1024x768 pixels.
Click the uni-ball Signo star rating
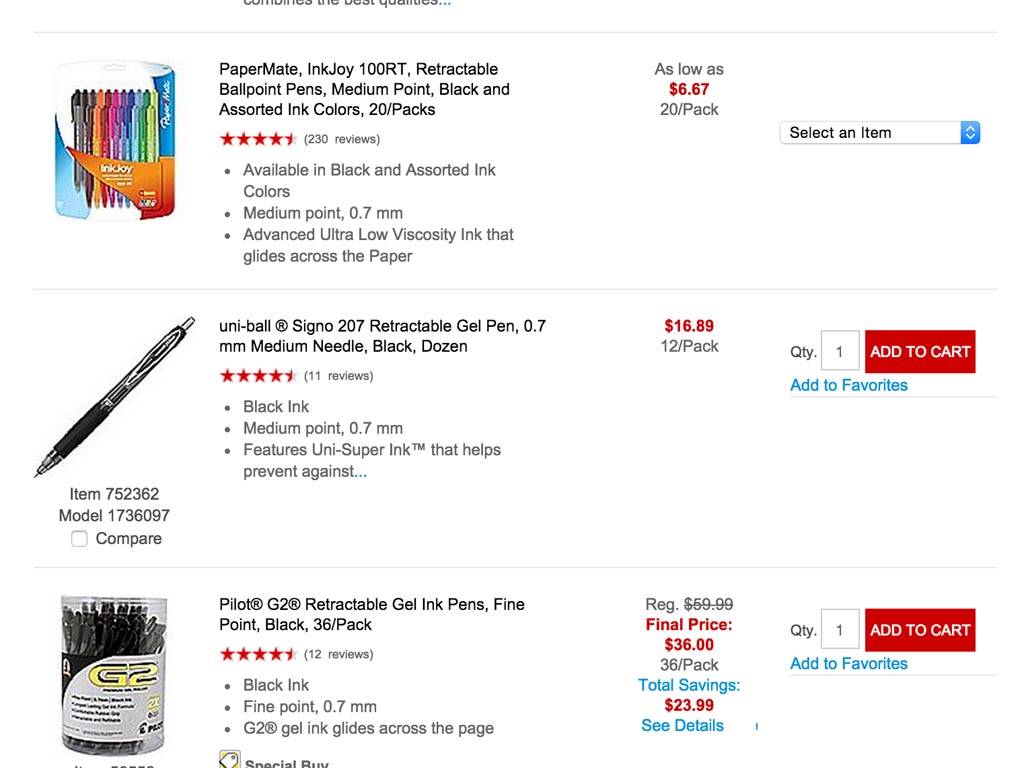(x=259, y=376)
